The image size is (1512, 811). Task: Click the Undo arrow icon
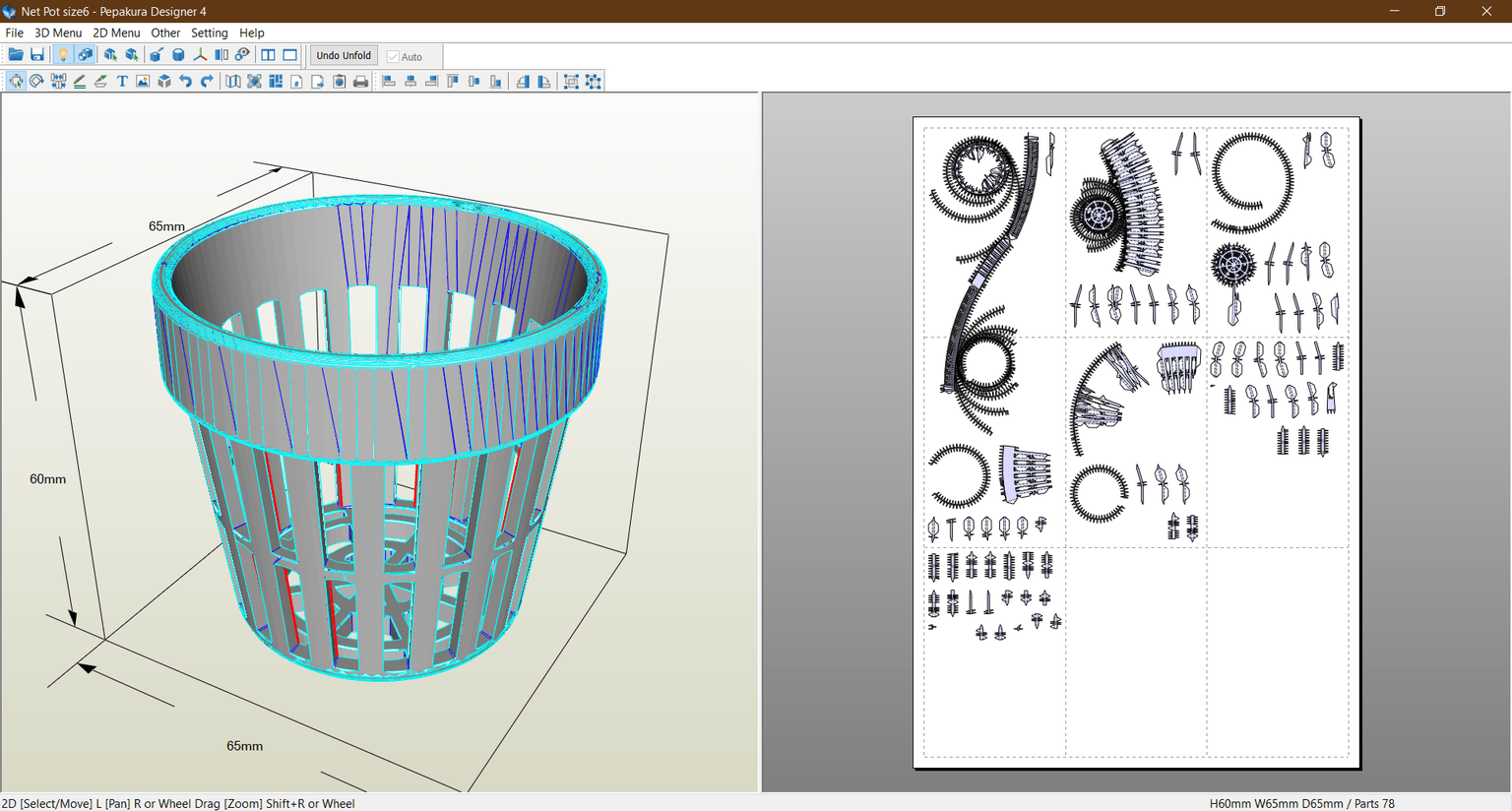click(185, 82)
